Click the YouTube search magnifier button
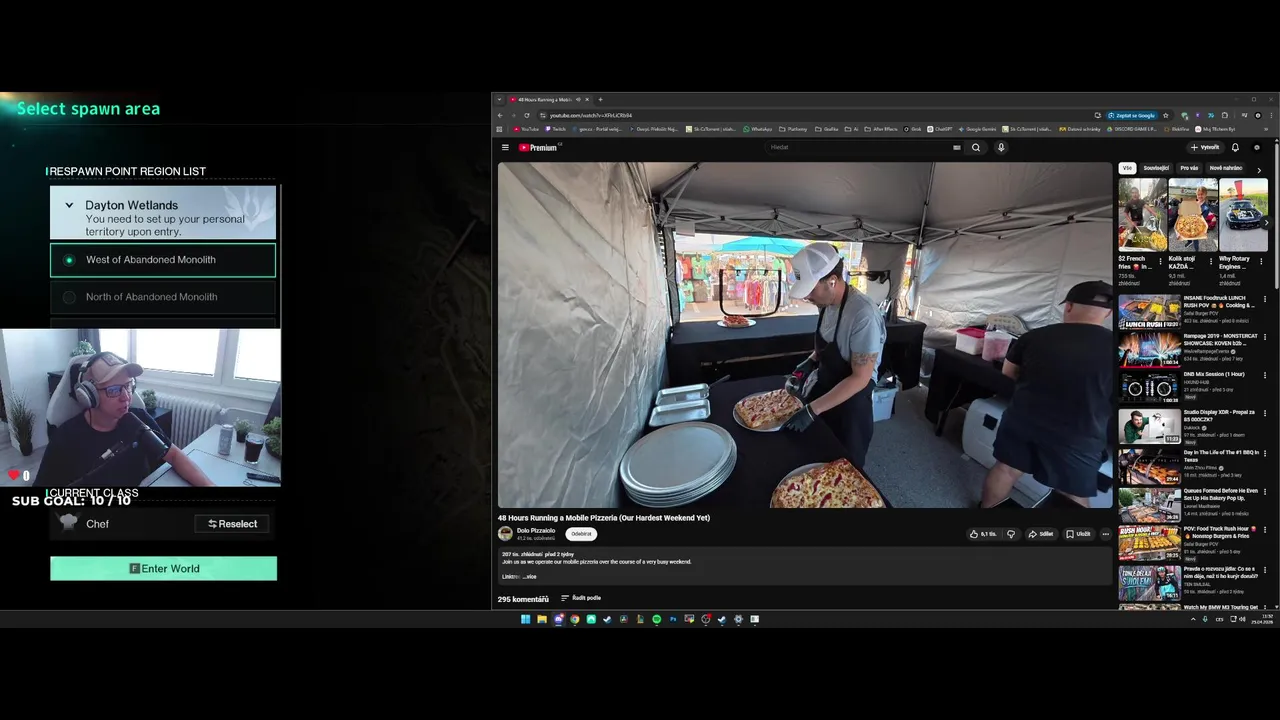 click(976, 147)
